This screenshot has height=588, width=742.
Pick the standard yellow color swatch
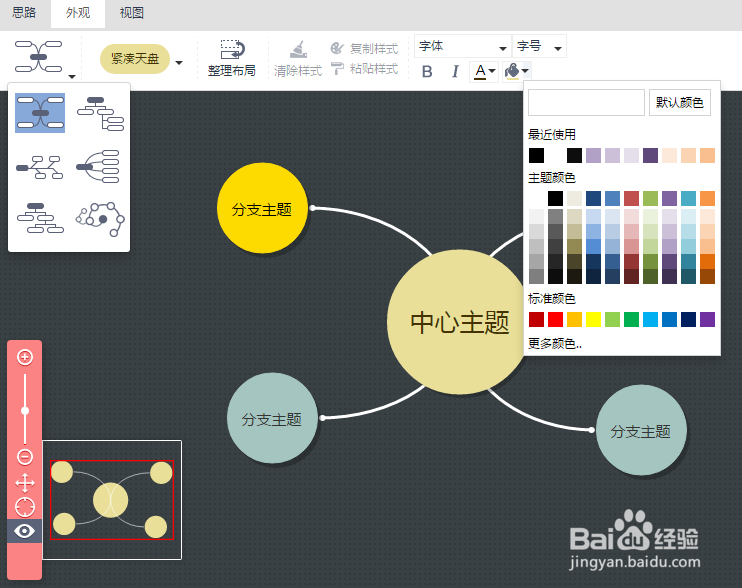click(x=593, y=319)
